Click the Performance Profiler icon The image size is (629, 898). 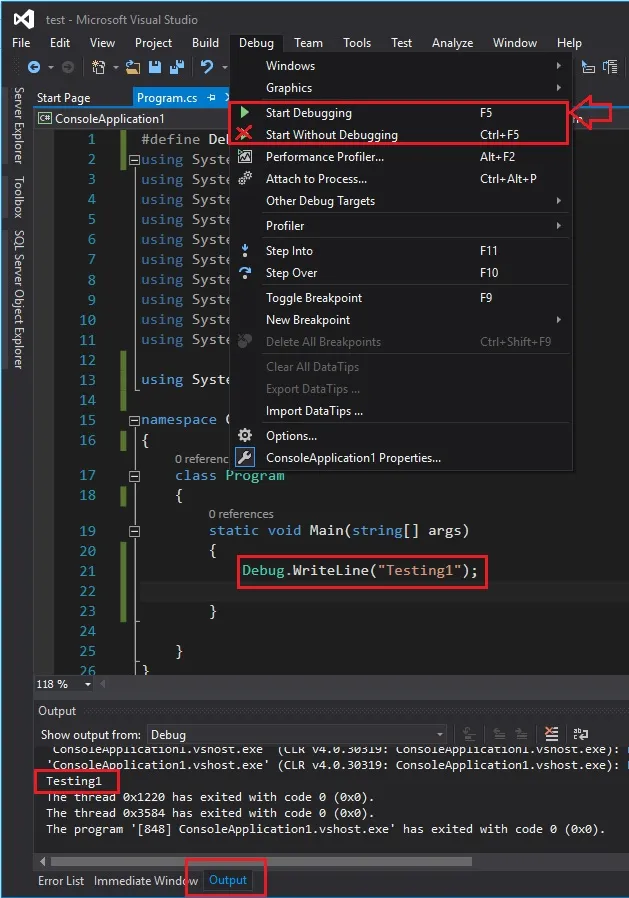point(245,156)
